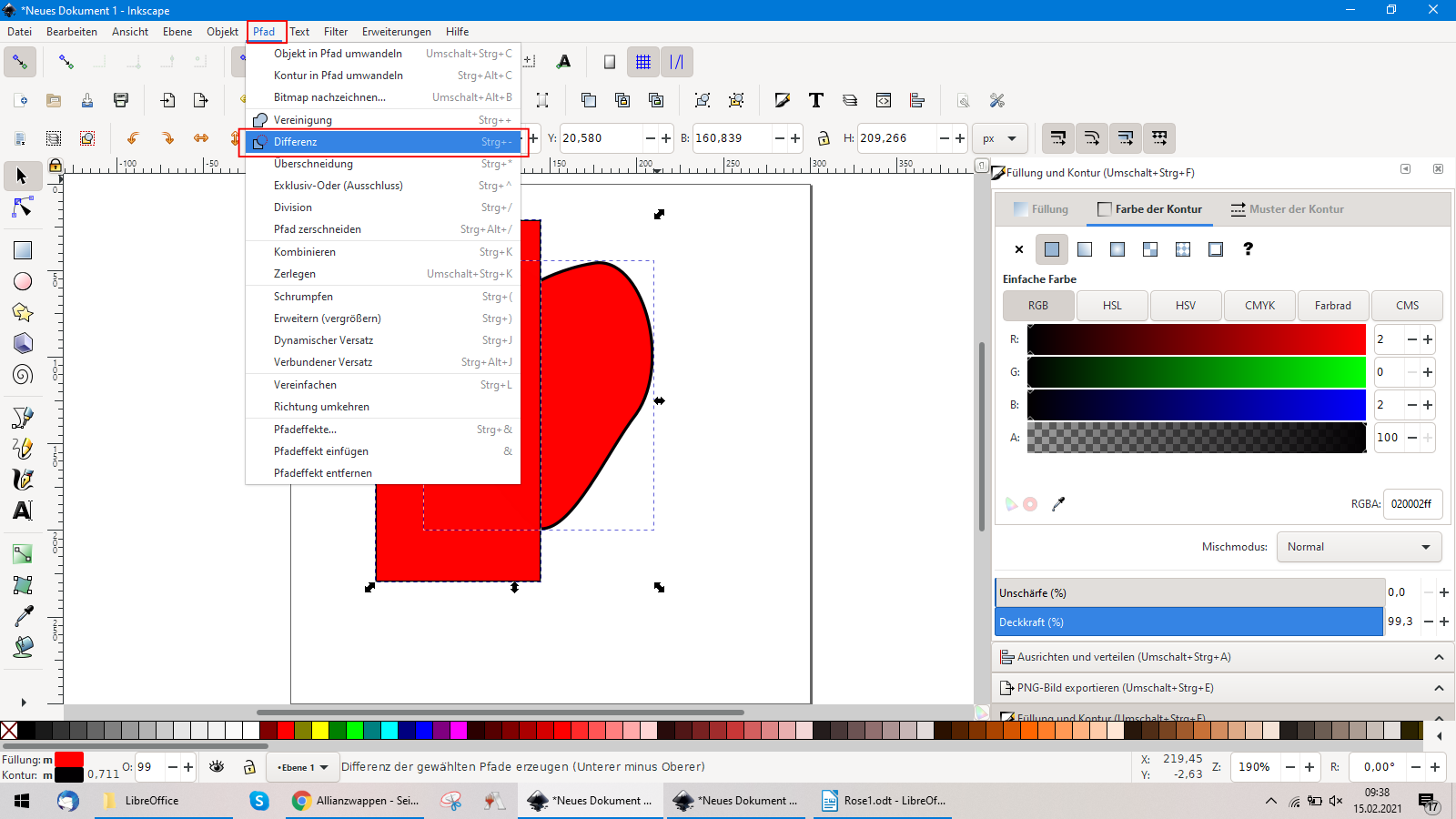Click the flat color fill icon
The width and height of the screenshot is (1456, 819).
pos(1052,249)
